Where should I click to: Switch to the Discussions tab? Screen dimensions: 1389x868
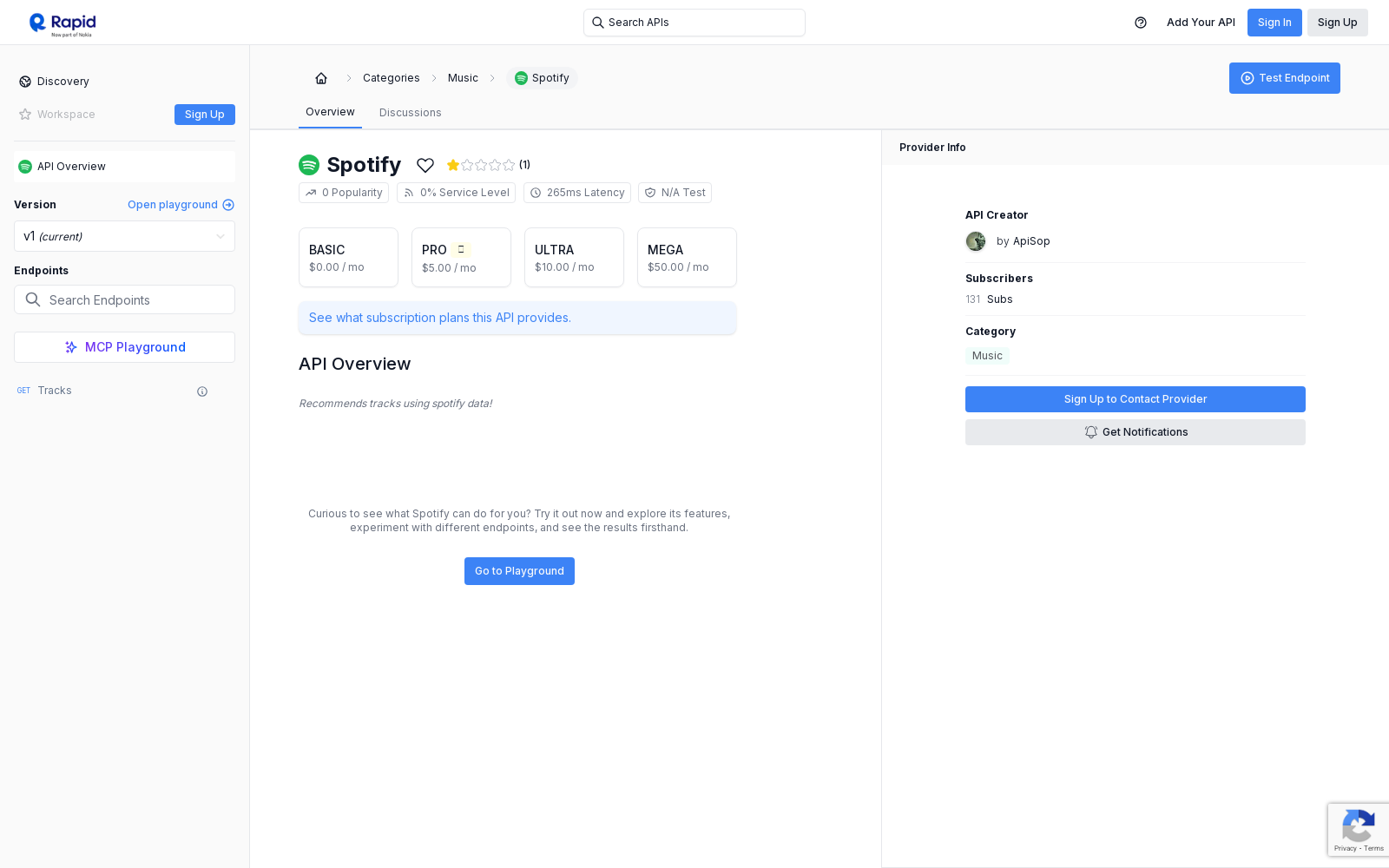click(411, 113)
